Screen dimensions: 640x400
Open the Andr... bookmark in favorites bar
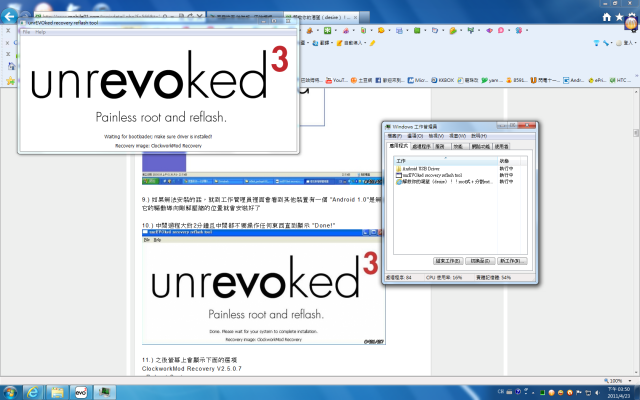pos(574,80)
